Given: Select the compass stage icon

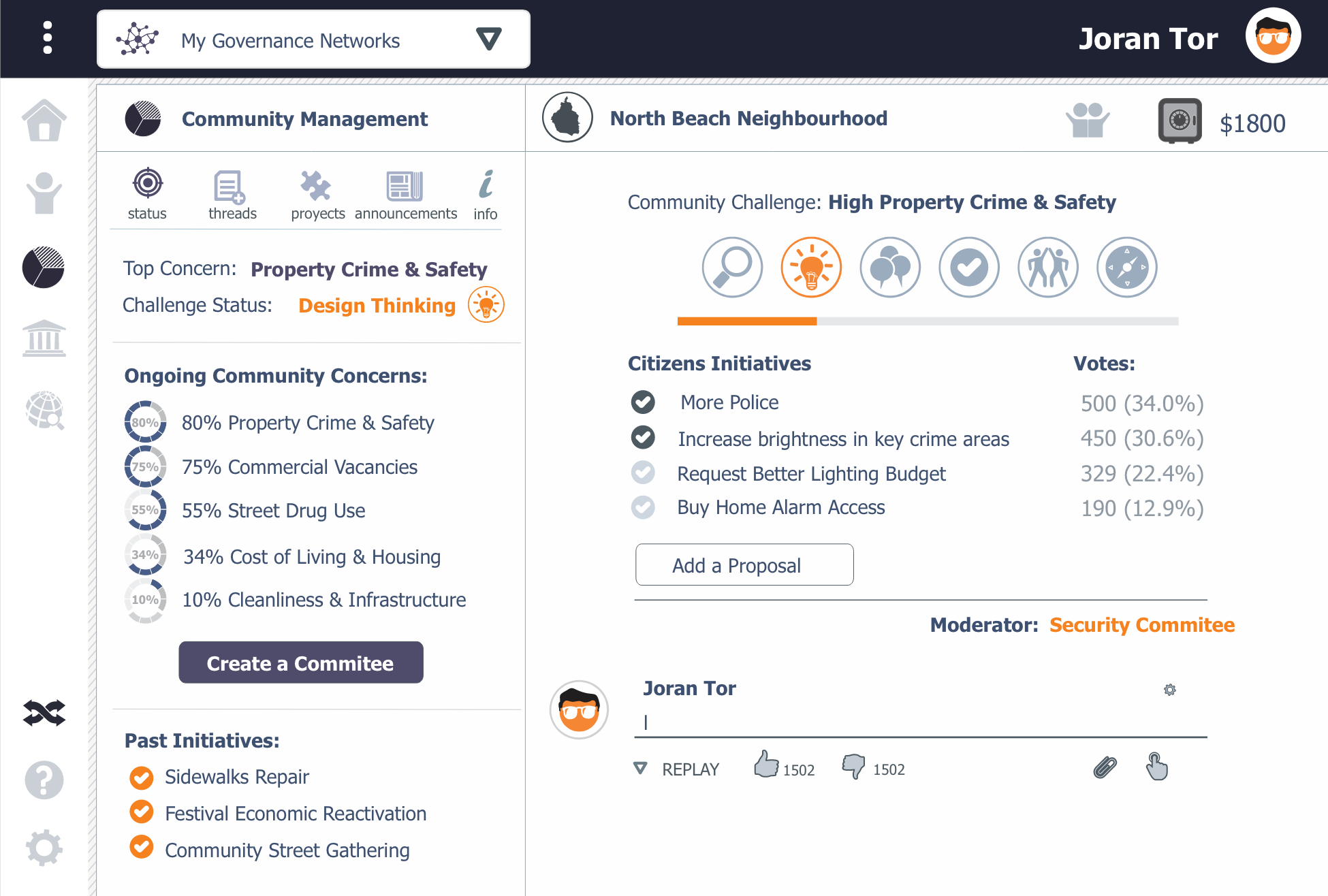Looking at the screenshot, I should 1126,268.
